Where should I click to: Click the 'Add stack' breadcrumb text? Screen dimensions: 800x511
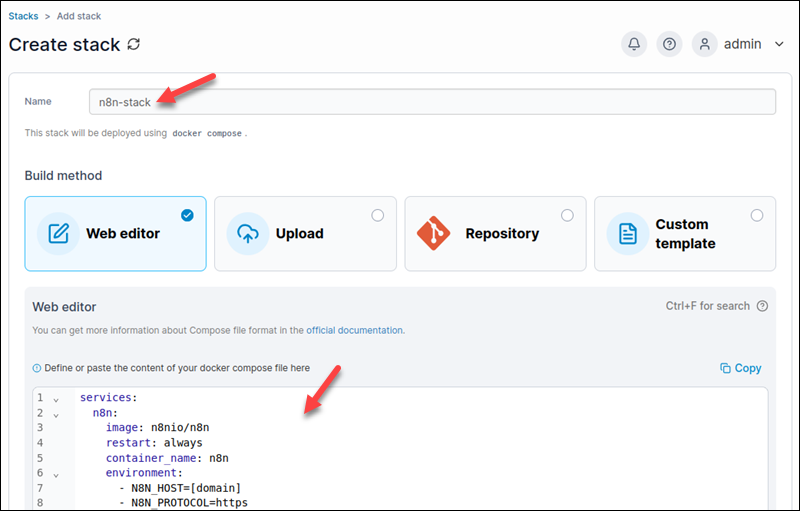click(x=79, y=16)
